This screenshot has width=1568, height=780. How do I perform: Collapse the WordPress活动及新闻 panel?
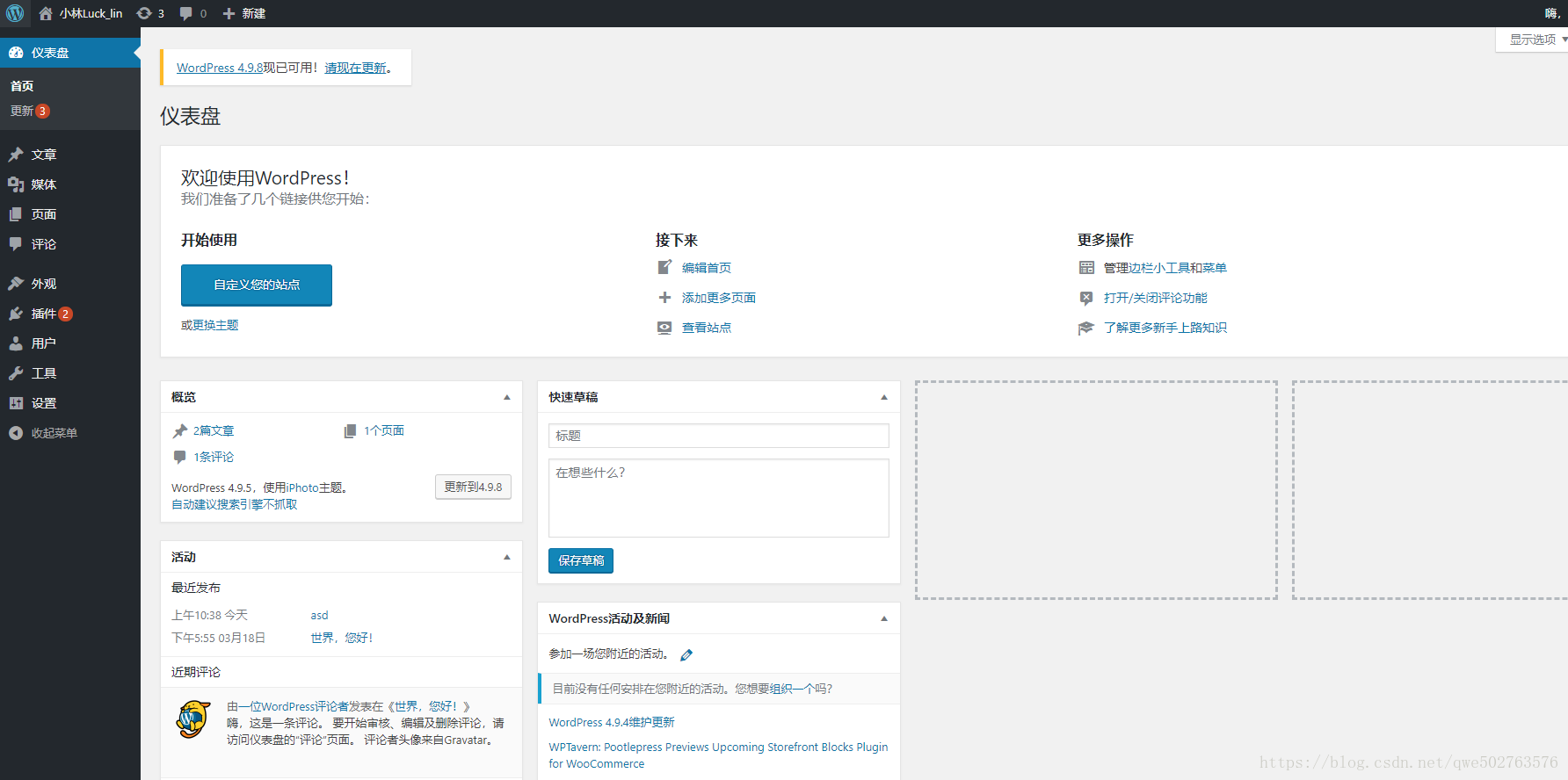point(884,618)
